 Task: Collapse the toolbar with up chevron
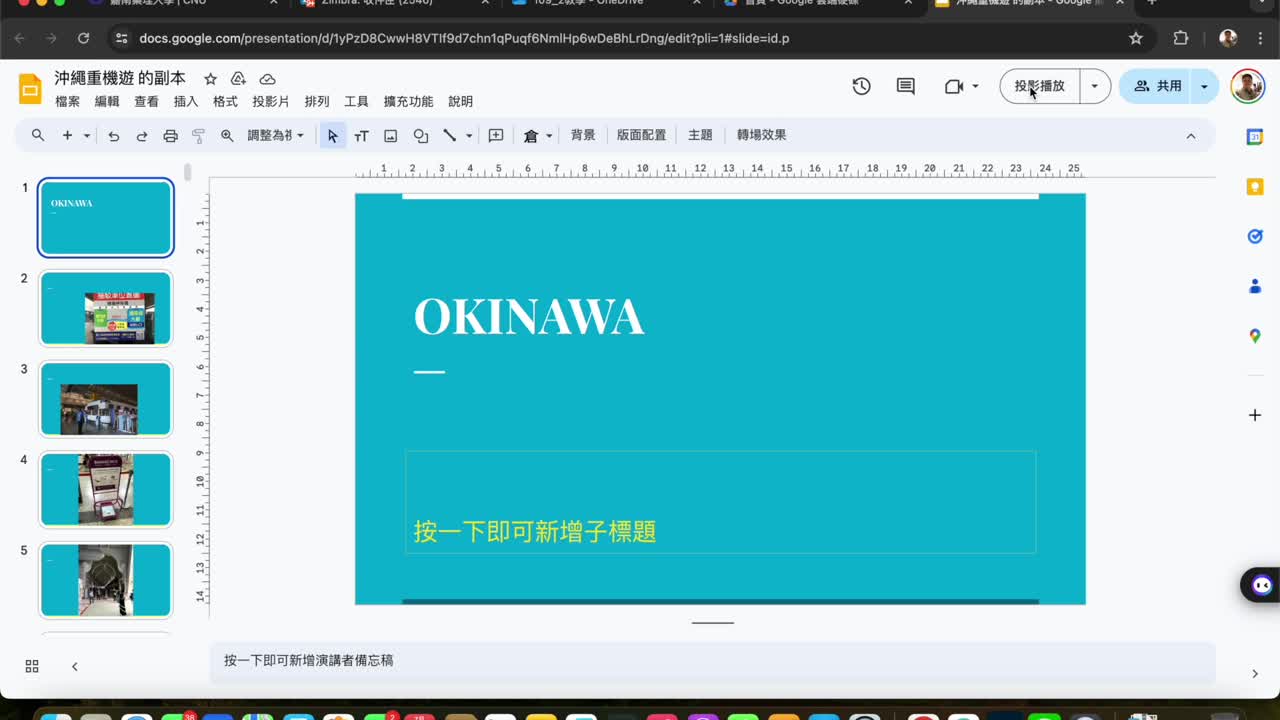pyautogui.click(x=1191, y=135)
